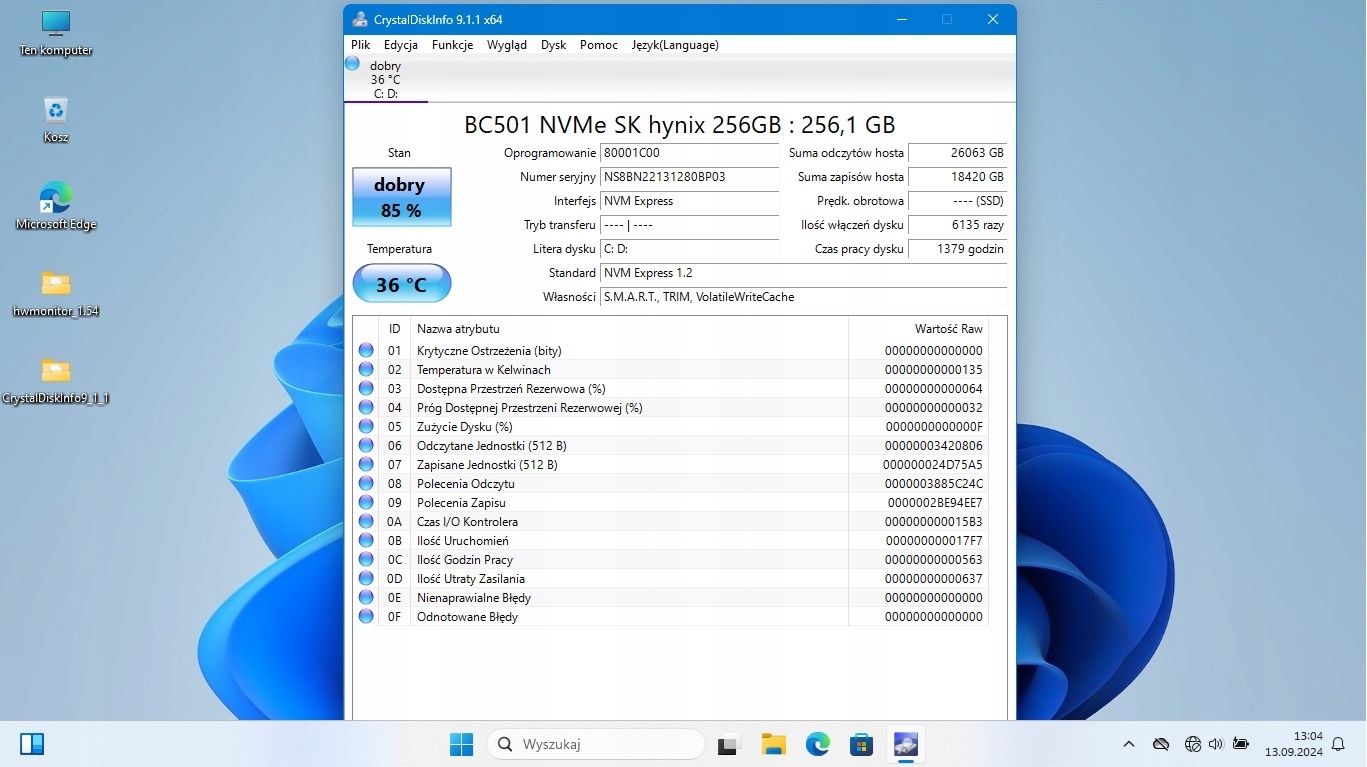The image size is (1367, 767).
Task: Select the C: D: disk tab
Action: (385, 79)
